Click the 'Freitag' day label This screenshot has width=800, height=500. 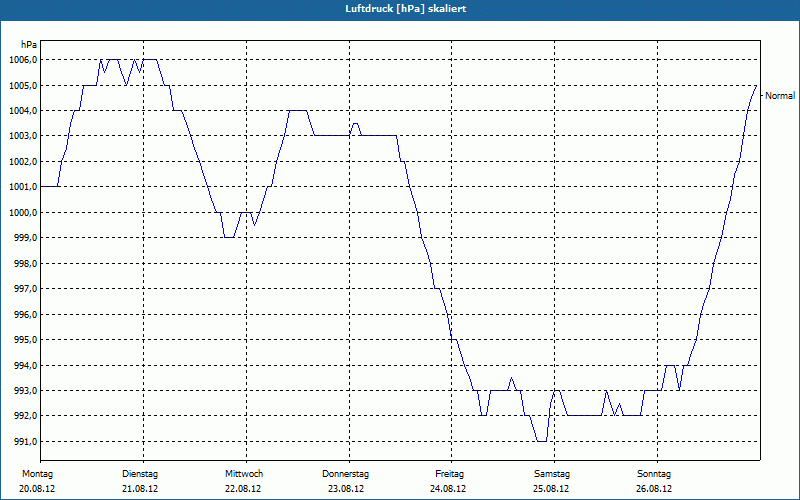click(449, 474)
